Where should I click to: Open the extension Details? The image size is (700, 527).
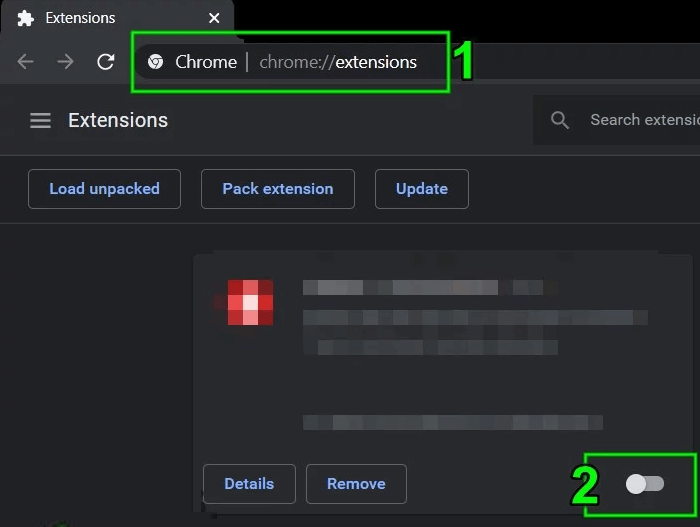[249, 484]
